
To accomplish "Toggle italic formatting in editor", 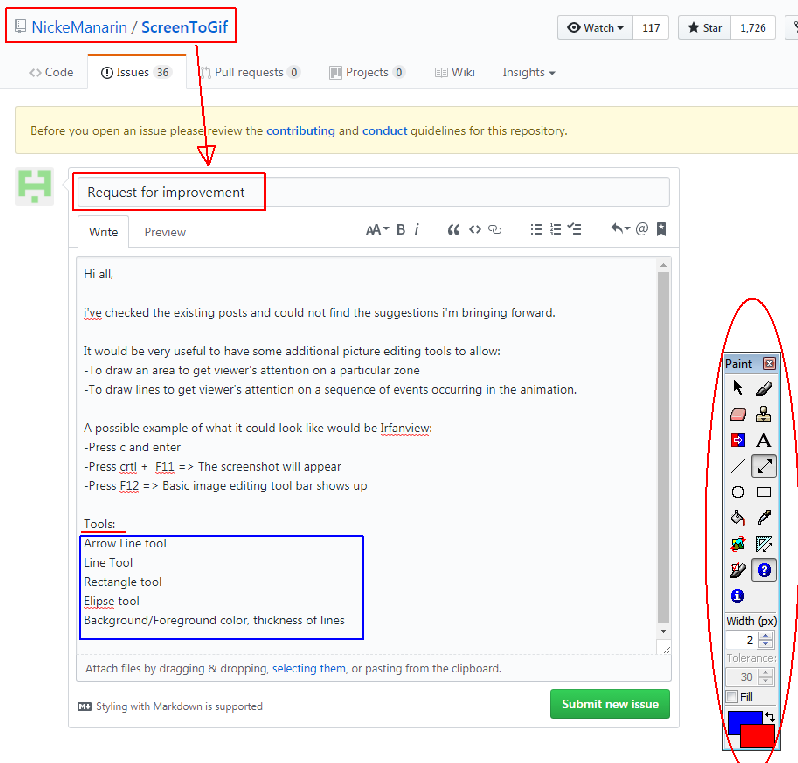I will pos(417,230).
